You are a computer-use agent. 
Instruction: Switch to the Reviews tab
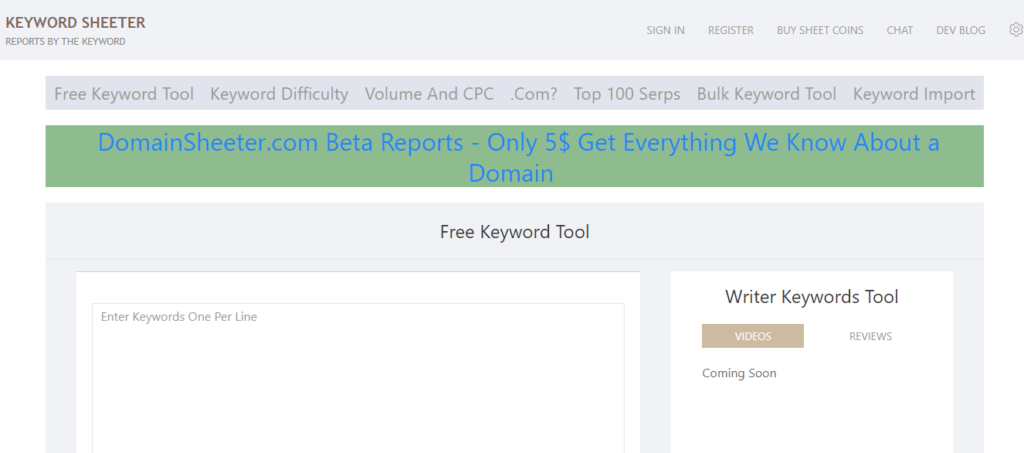tap(871, 336)
